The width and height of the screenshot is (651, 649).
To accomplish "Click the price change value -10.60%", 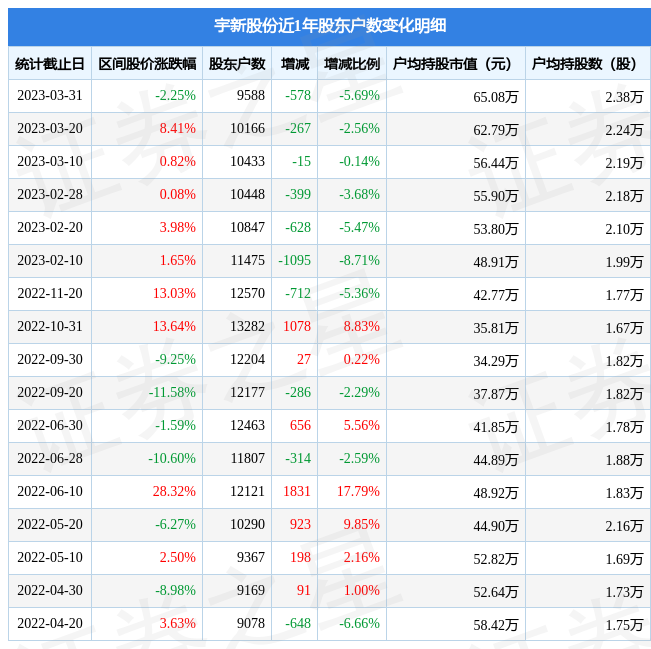I will [x=172, y=458].
